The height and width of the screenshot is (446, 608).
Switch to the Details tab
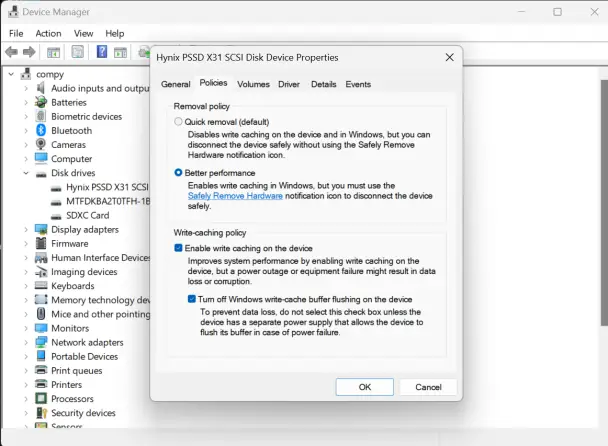[x=323, y=84]
